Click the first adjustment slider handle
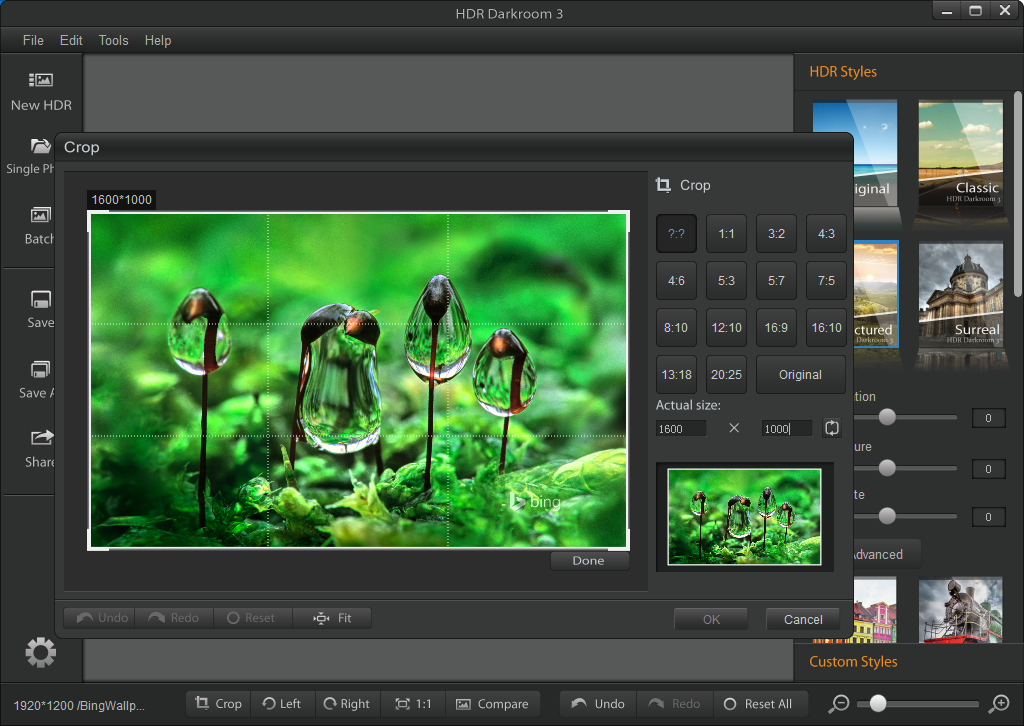1024x726 pixels. [887, 417]
